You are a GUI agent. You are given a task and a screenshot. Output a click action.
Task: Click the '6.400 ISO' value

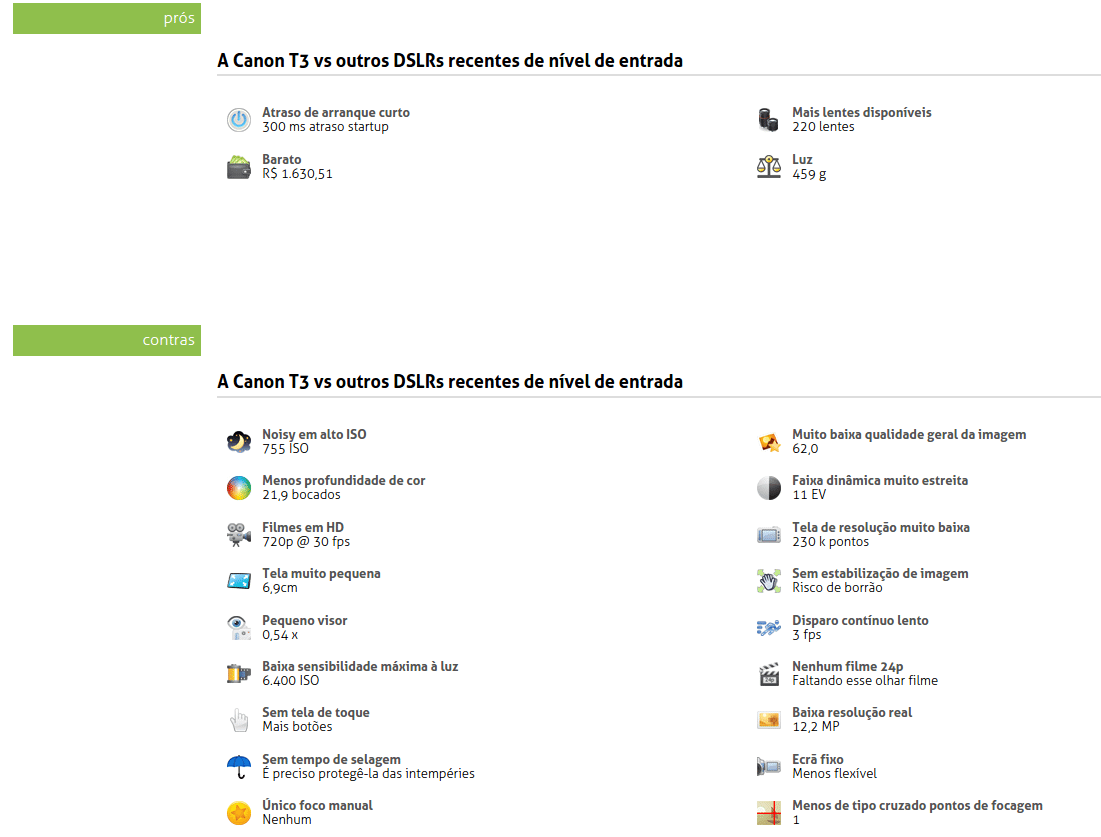tap(290, 680)
